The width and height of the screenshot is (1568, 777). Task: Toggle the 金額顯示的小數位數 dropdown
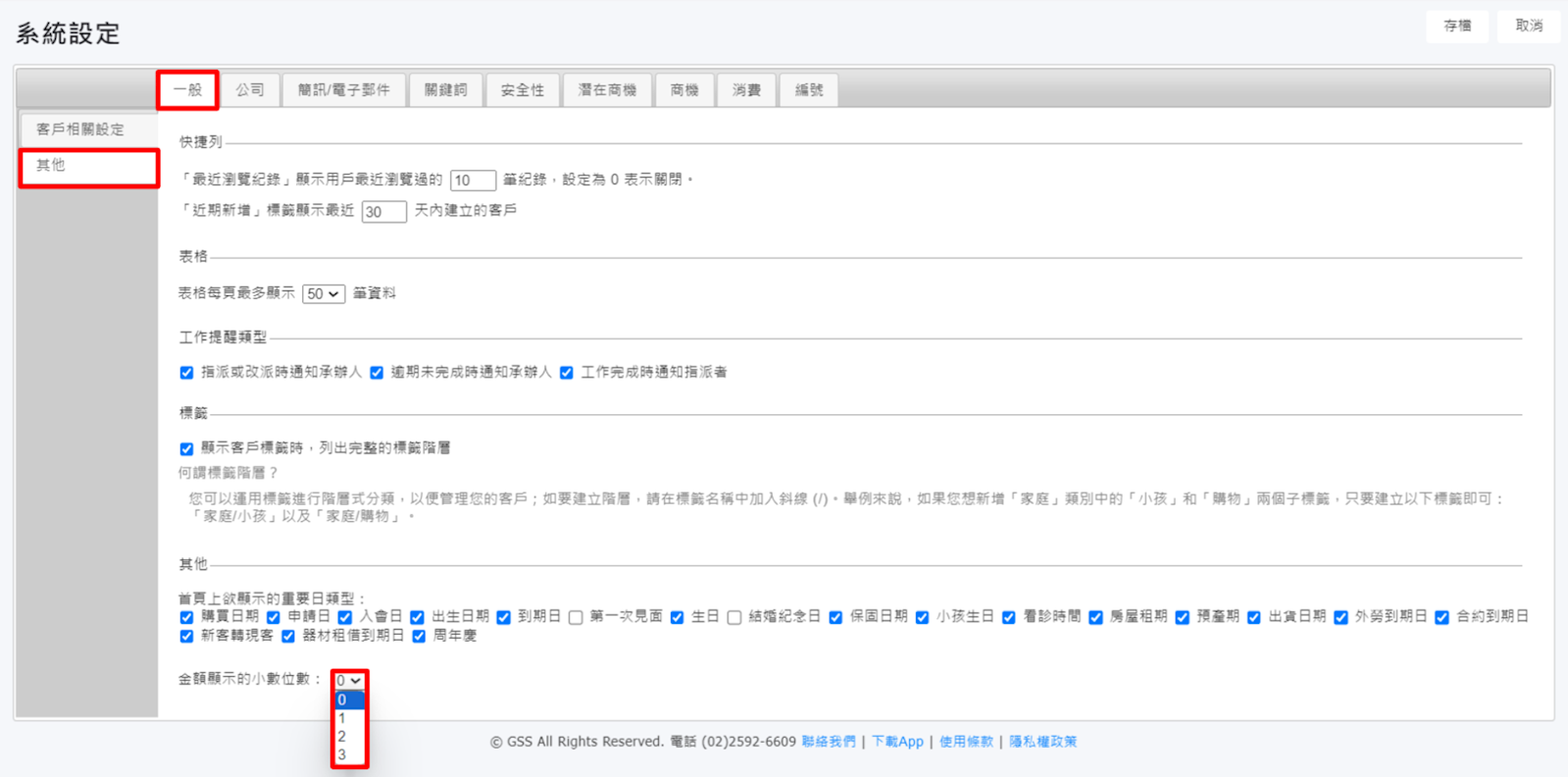[348, 681]
